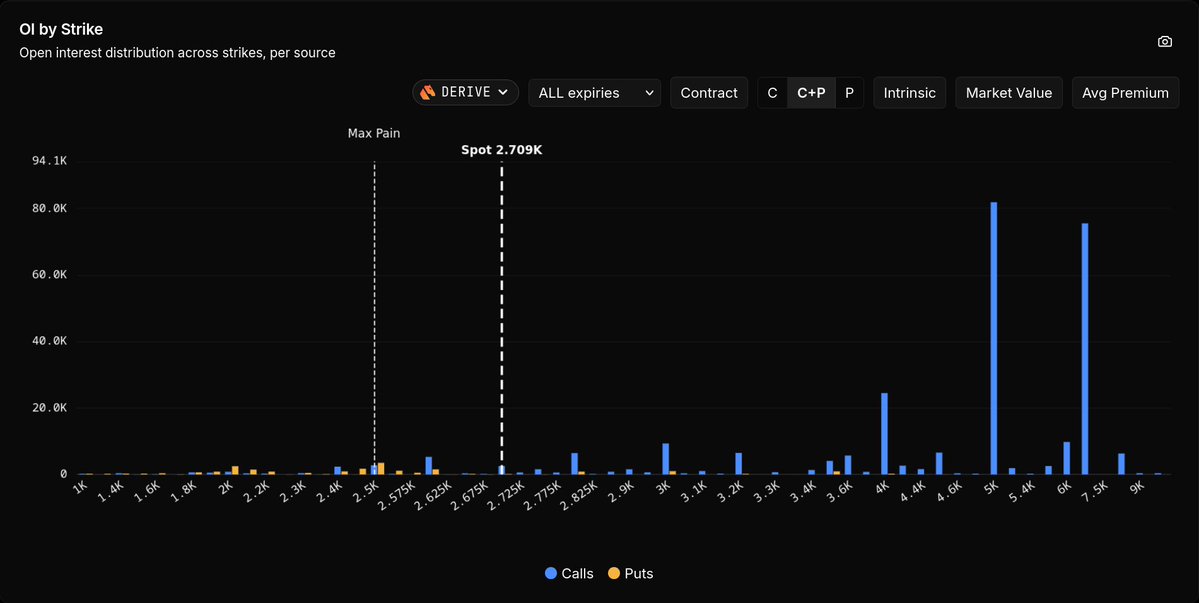Click the 6K strike axis label
Image resolution: width=1199 pixels, height=603 pixels.
point(1064,487)
